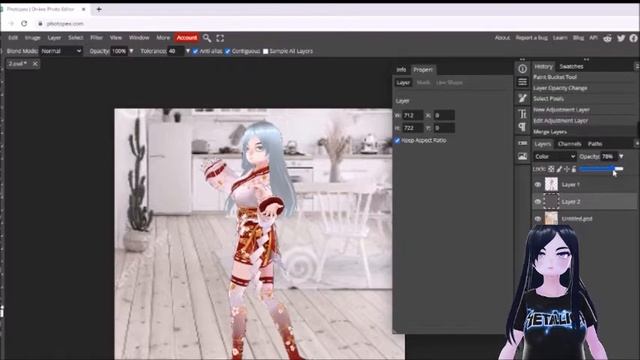The height and width of the screenshot is (360, 640).
Task: Open the API link
Action: 593,38
